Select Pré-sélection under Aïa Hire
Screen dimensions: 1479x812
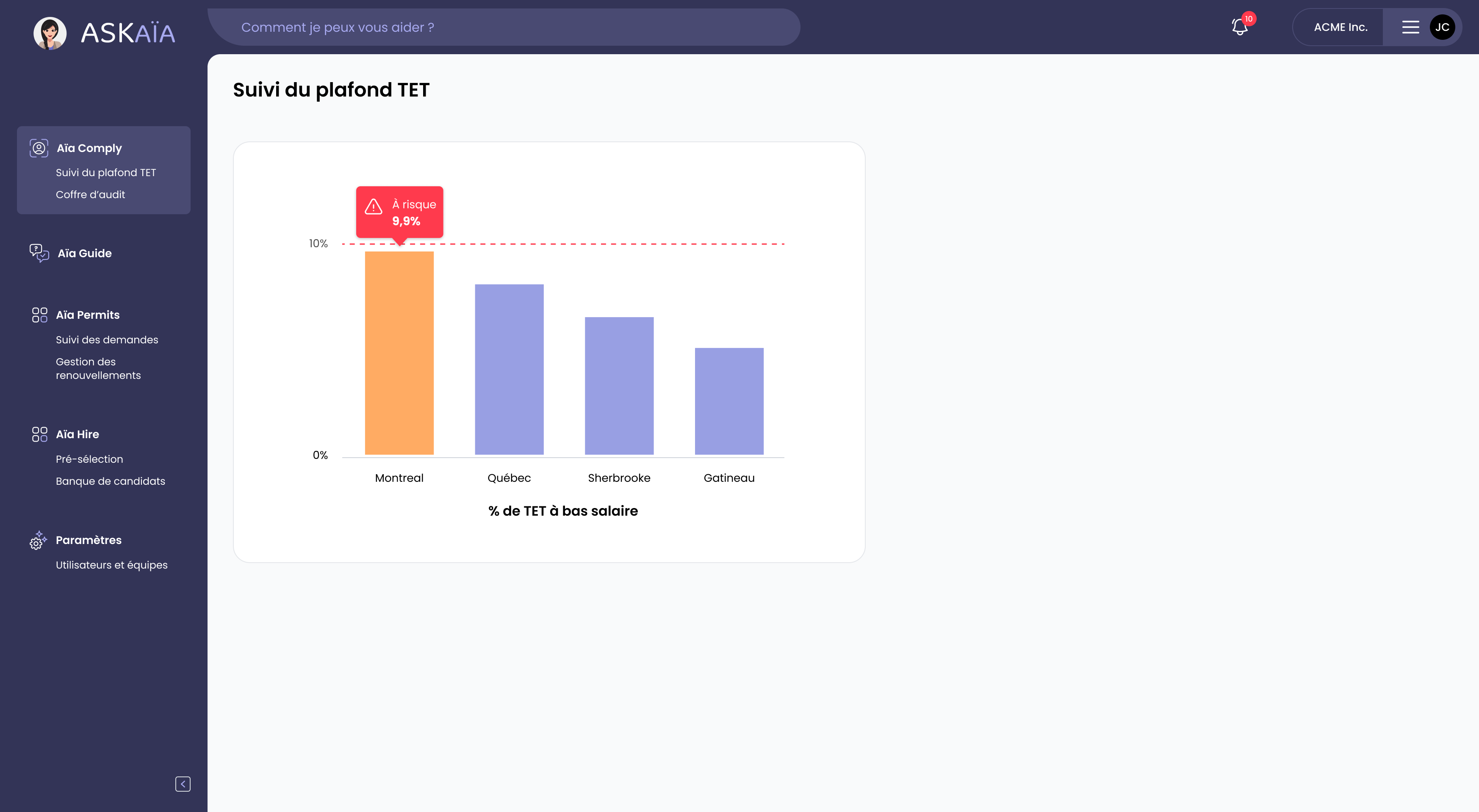[x=89, y=459]
